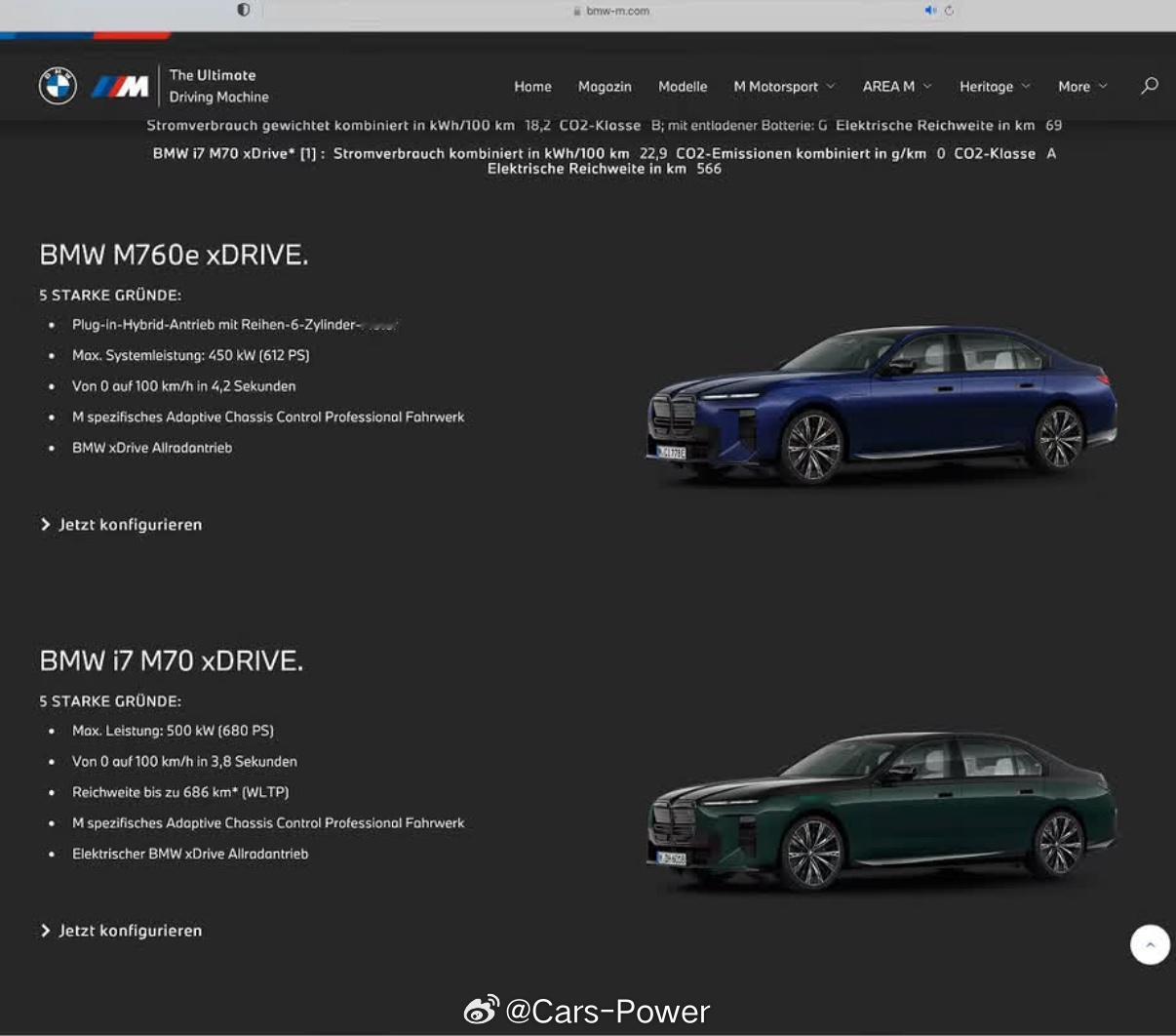Click the [1] footnote reference in consumption text
This screenshot has height=1036, width=1176.
(307, 153)
